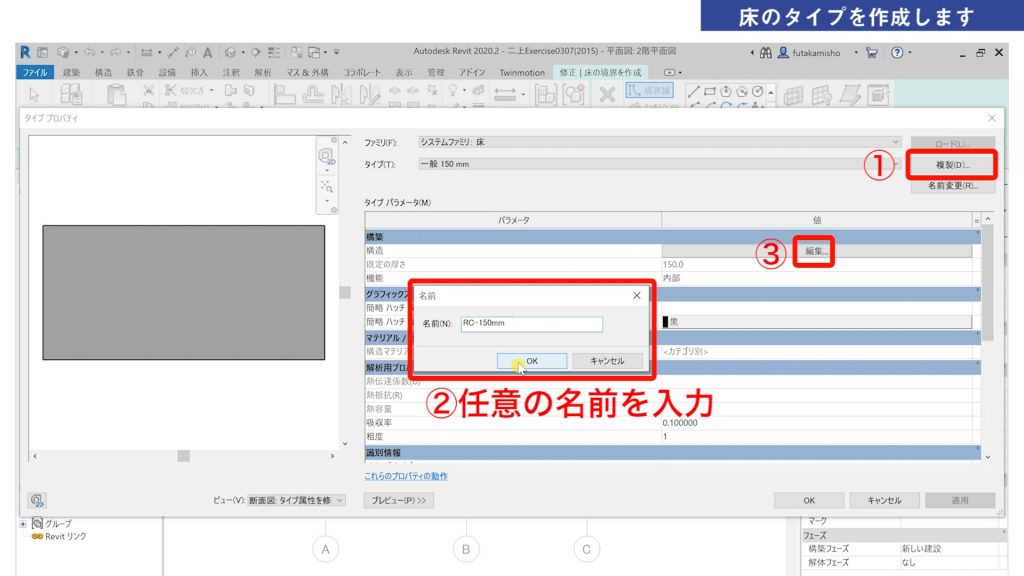Open the Autodesk App Store cart icon
The image size is (1024, 576).
click(872, 52)
